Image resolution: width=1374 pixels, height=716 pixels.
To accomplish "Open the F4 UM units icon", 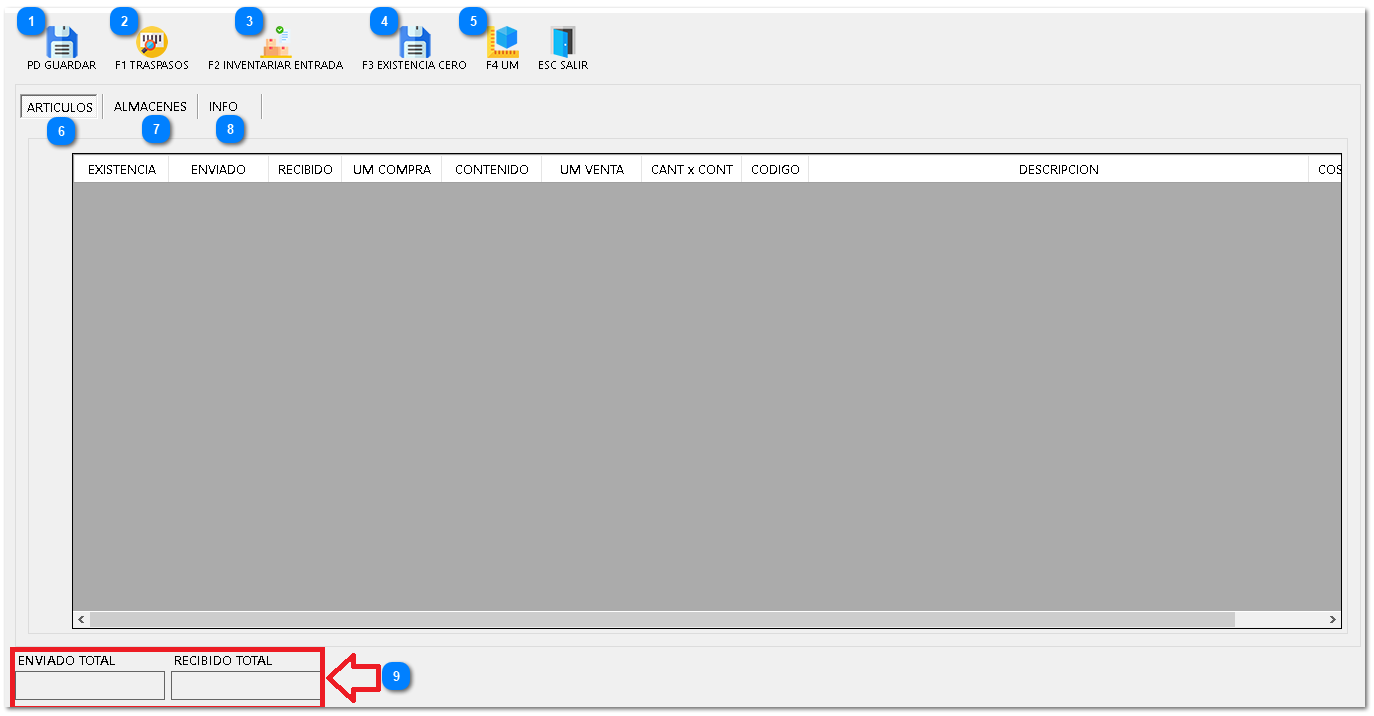I will tap(502, 43).
